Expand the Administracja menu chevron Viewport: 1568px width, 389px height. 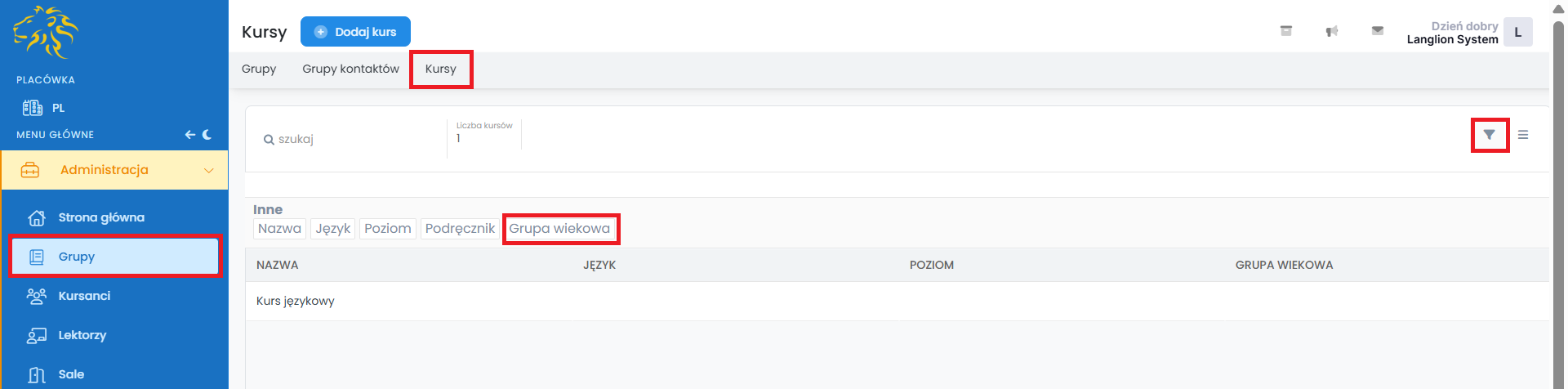tap(209, 170)
